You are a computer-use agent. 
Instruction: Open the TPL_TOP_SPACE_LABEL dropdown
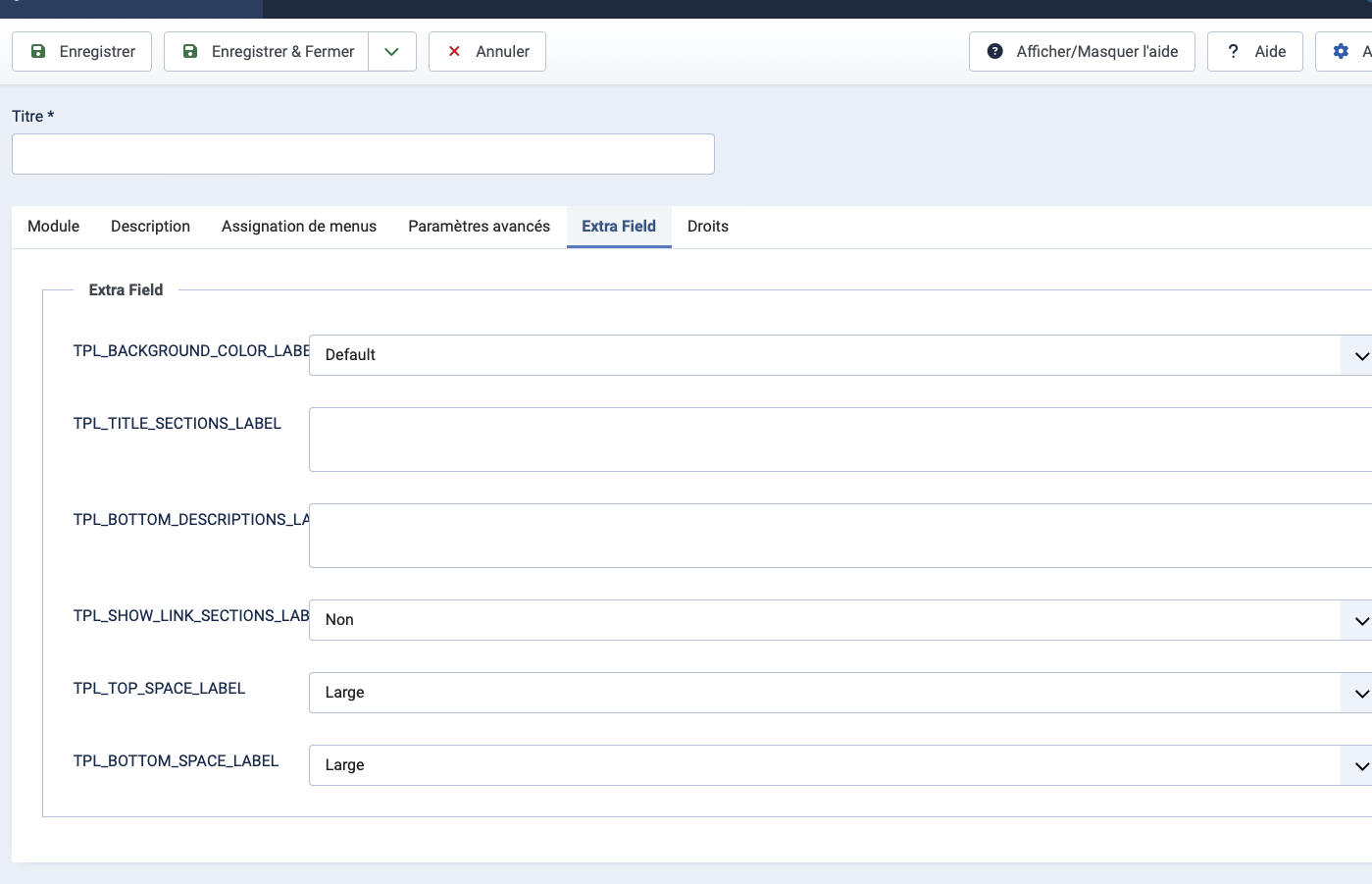point(840,693)
